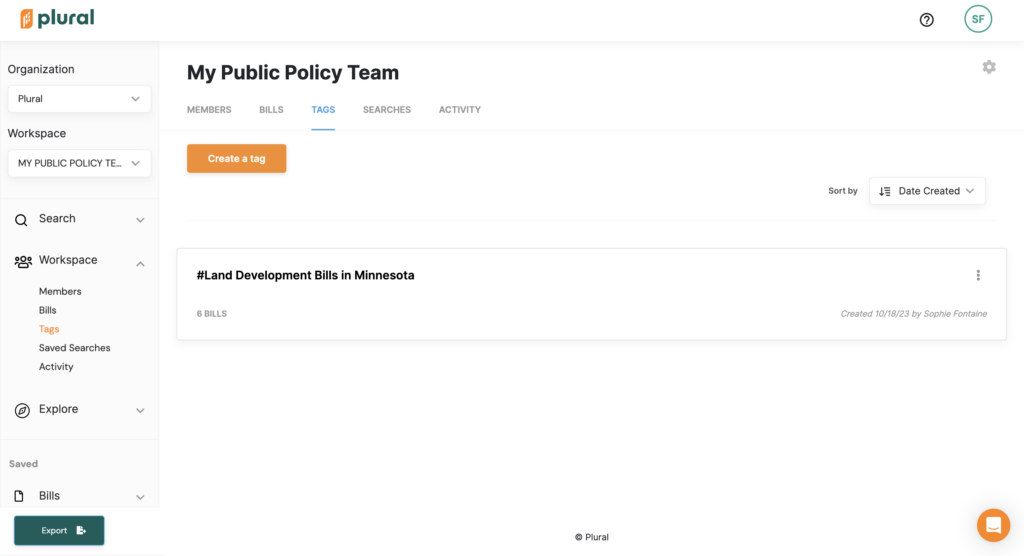This screenshot has height=556, width=1024.
Task: Expand the Explore sidebar section
Action: click(x=140, y=410)
